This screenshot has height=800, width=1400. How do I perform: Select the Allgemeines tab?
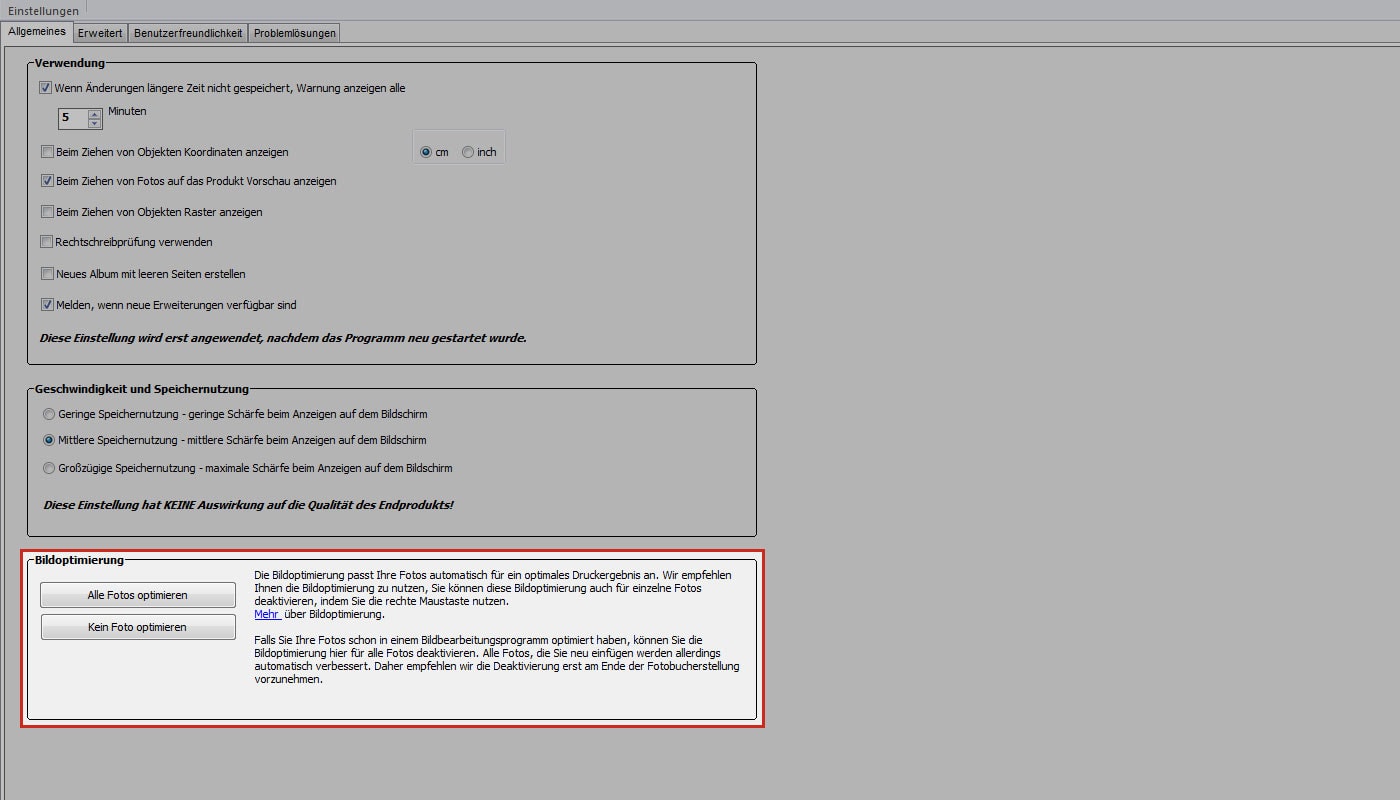pos(37,32)
